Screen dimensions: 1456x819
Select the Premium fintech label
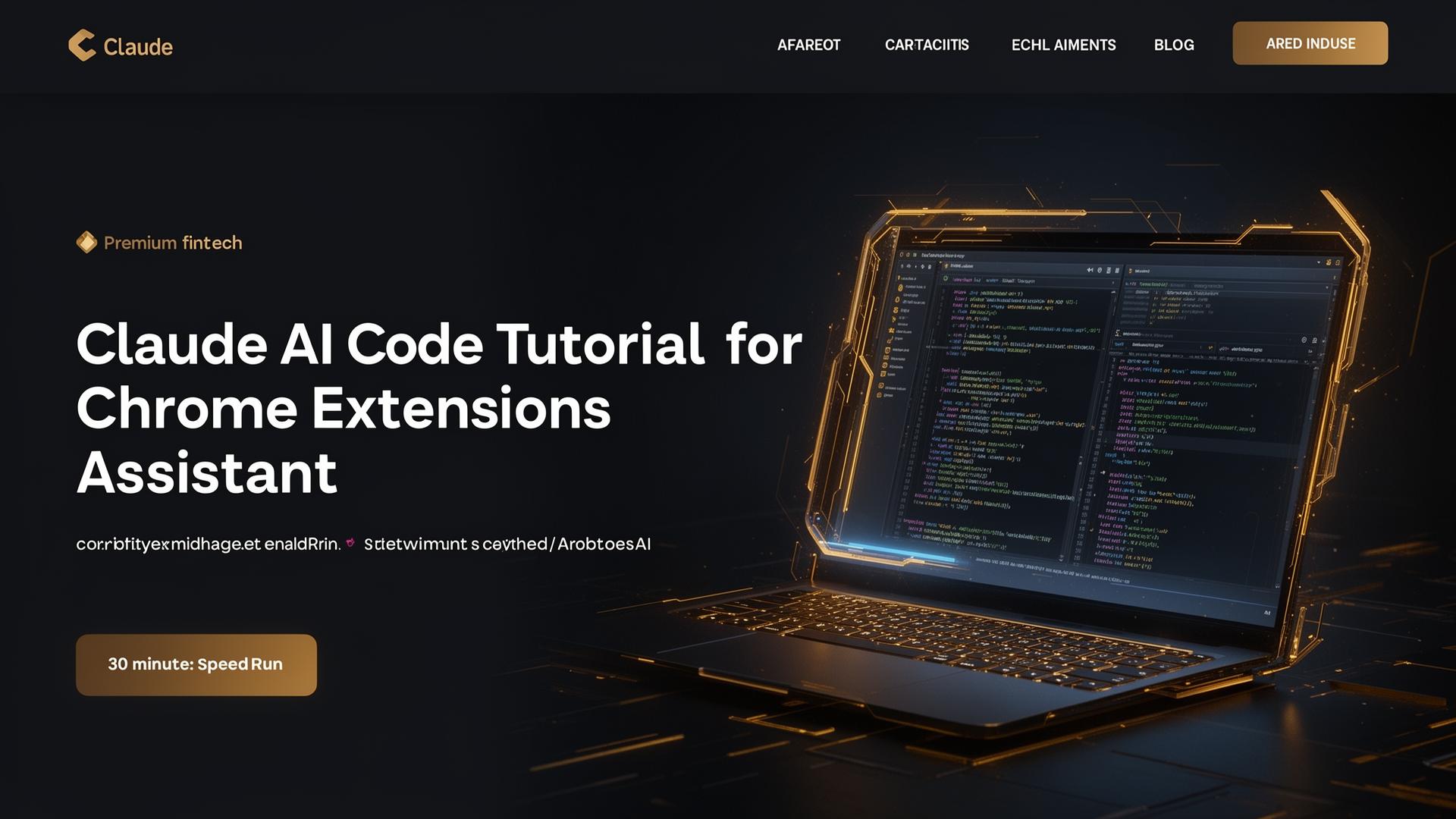(173, 243)
